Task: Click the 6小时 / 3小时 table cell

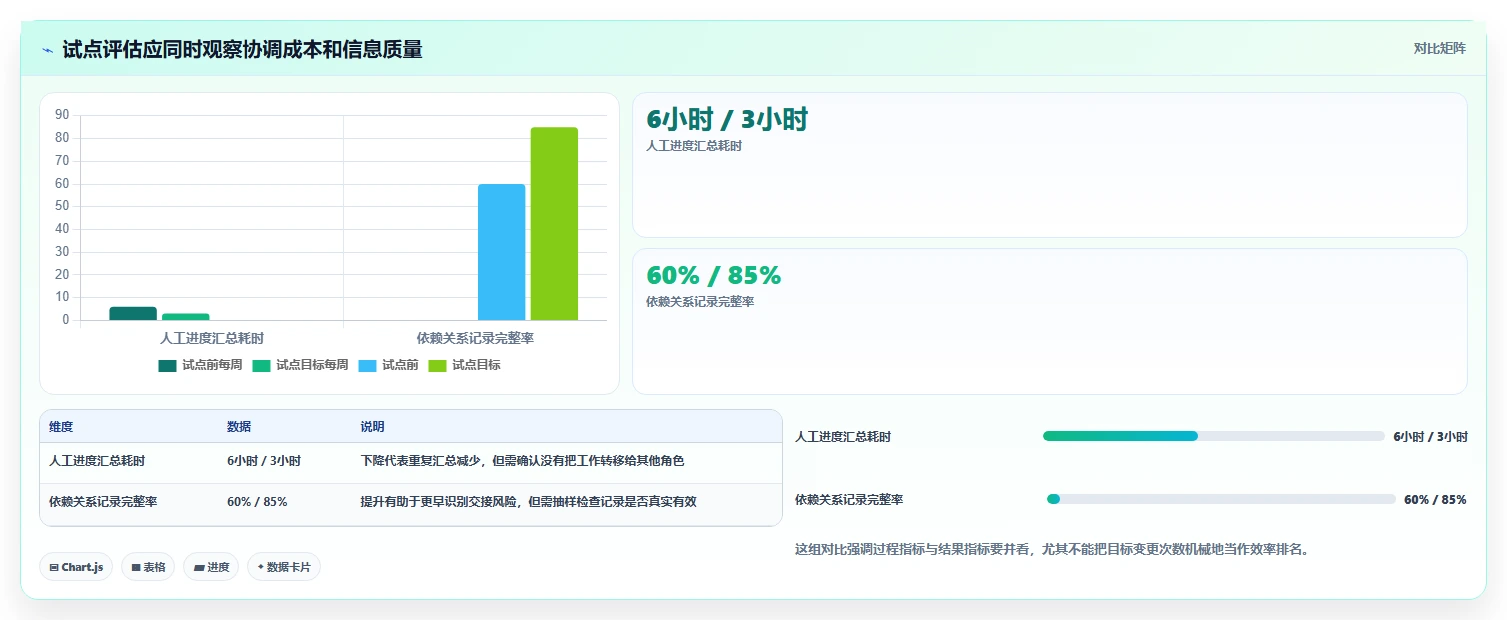Action: [264, 461]
